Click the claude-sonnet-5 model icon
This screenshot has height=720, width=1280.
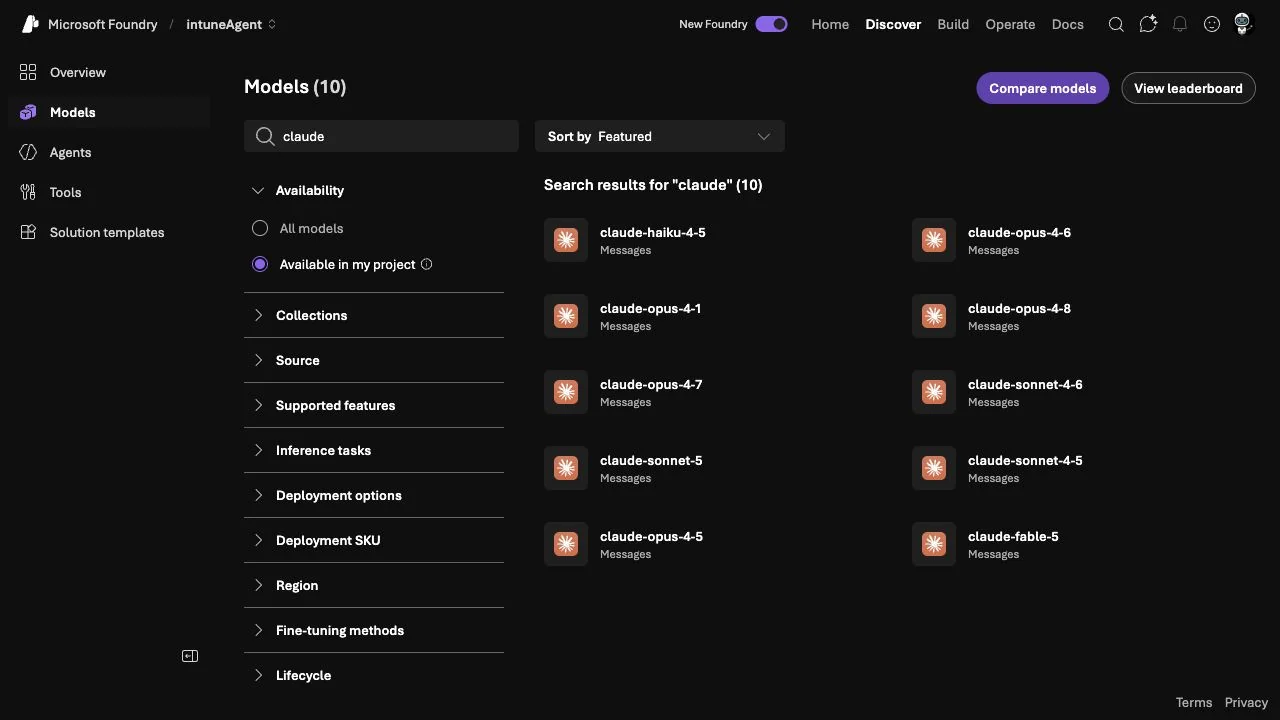566,468
